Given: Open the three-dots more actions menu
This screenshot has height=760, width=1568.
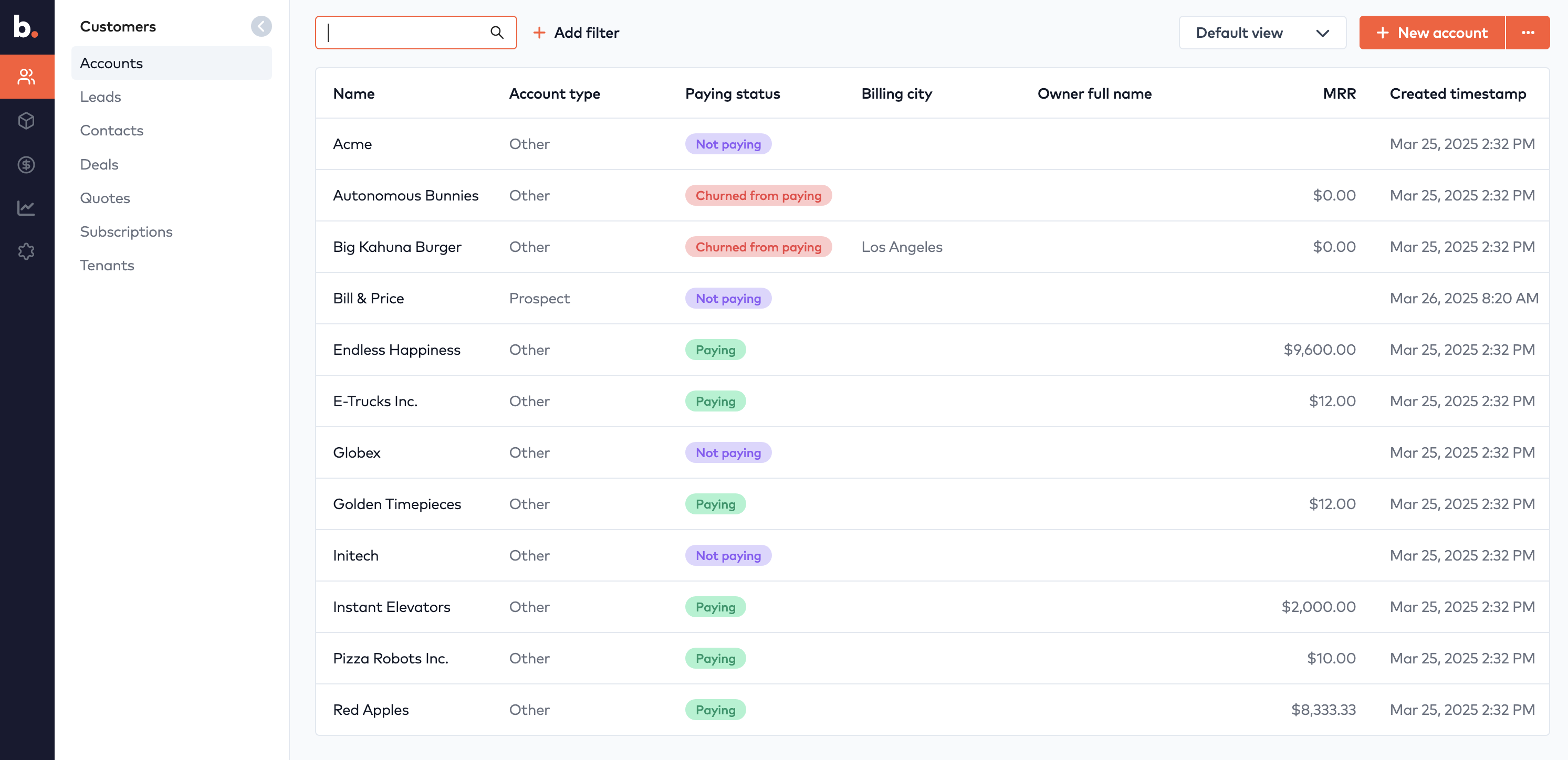Looking at the screenshot, I should 1527,32.
